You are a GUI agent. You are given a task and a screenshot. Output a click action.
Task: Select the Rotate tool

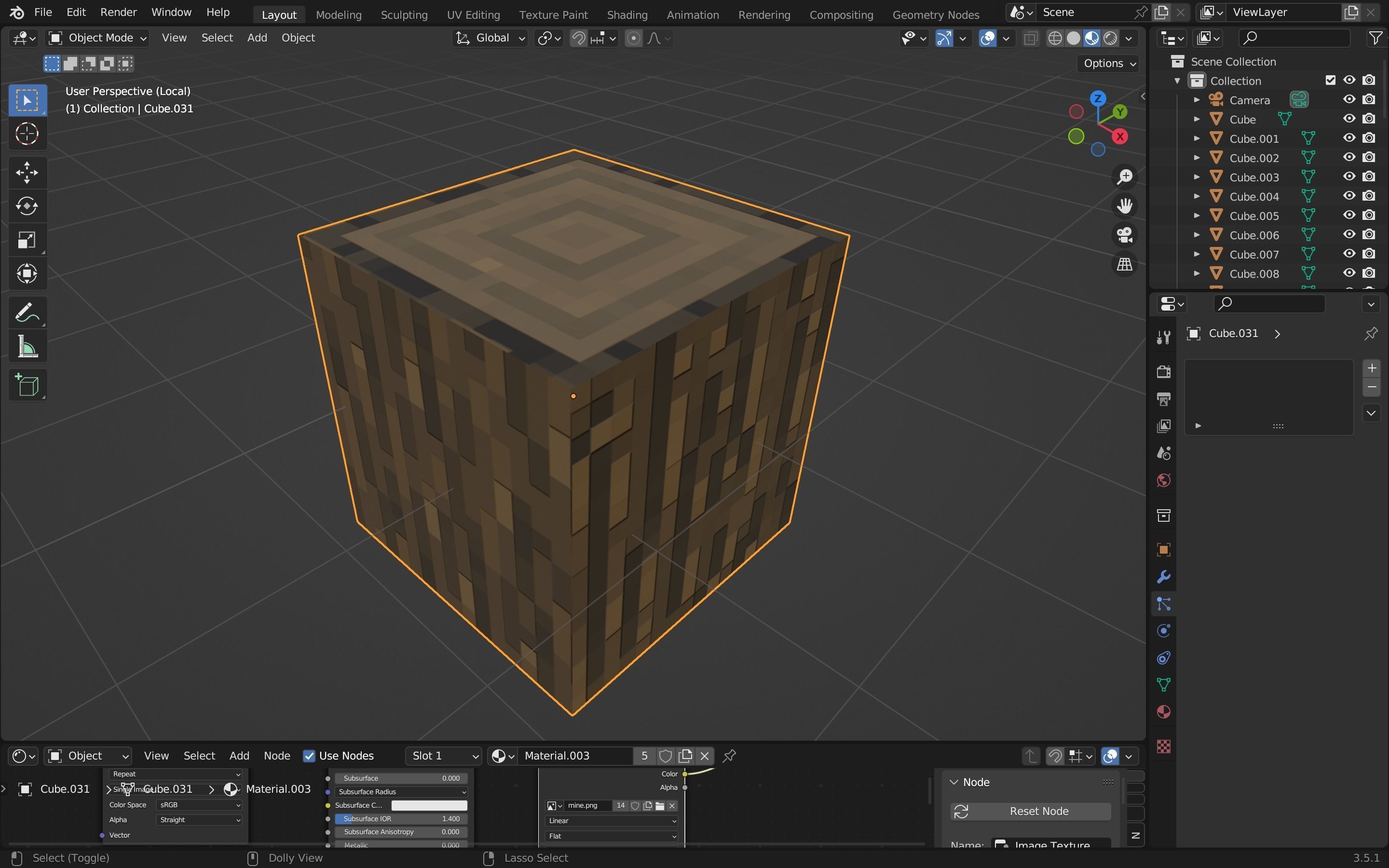coord(27,206)
